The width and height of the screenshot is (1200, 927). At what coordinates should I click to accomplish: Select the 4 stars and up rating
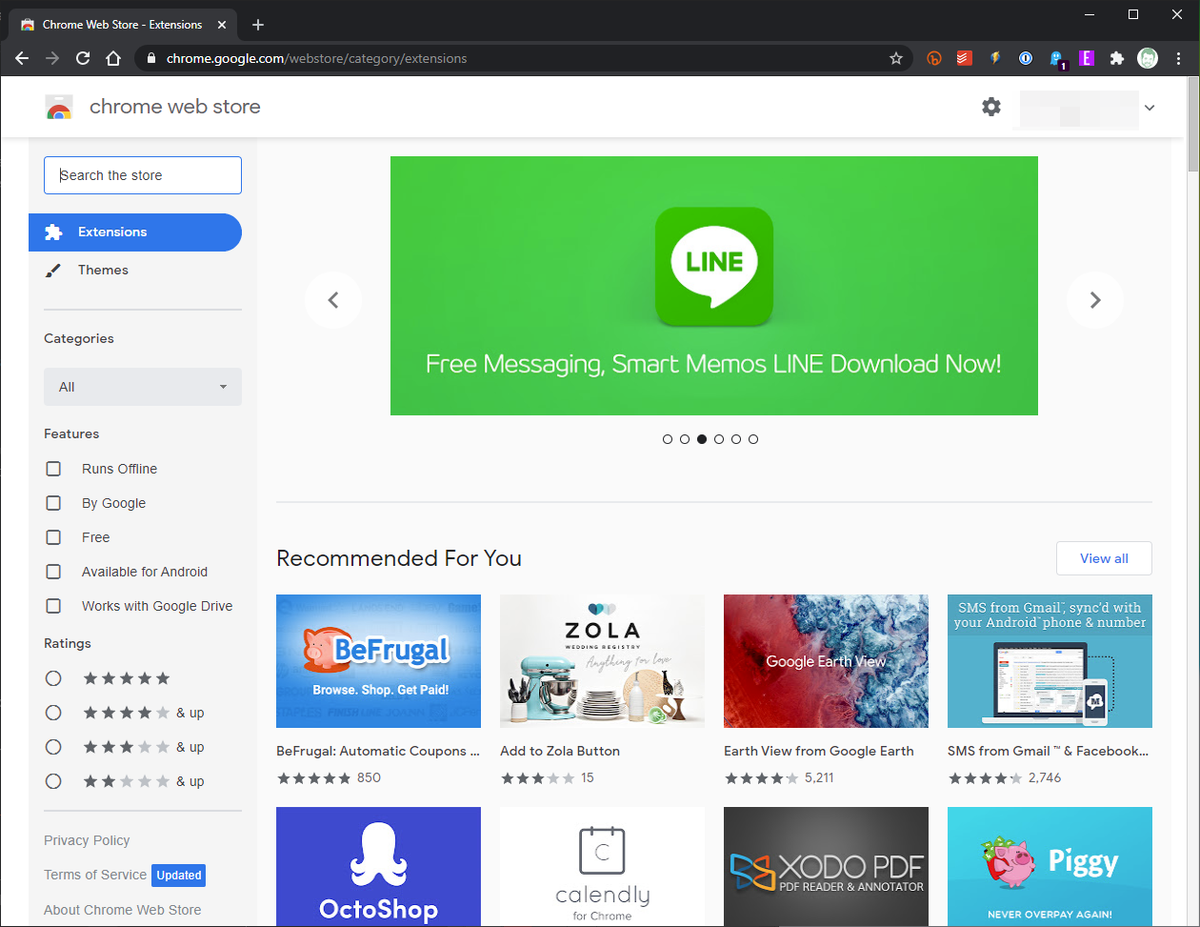pyautogui.click(x=53, y=712)
